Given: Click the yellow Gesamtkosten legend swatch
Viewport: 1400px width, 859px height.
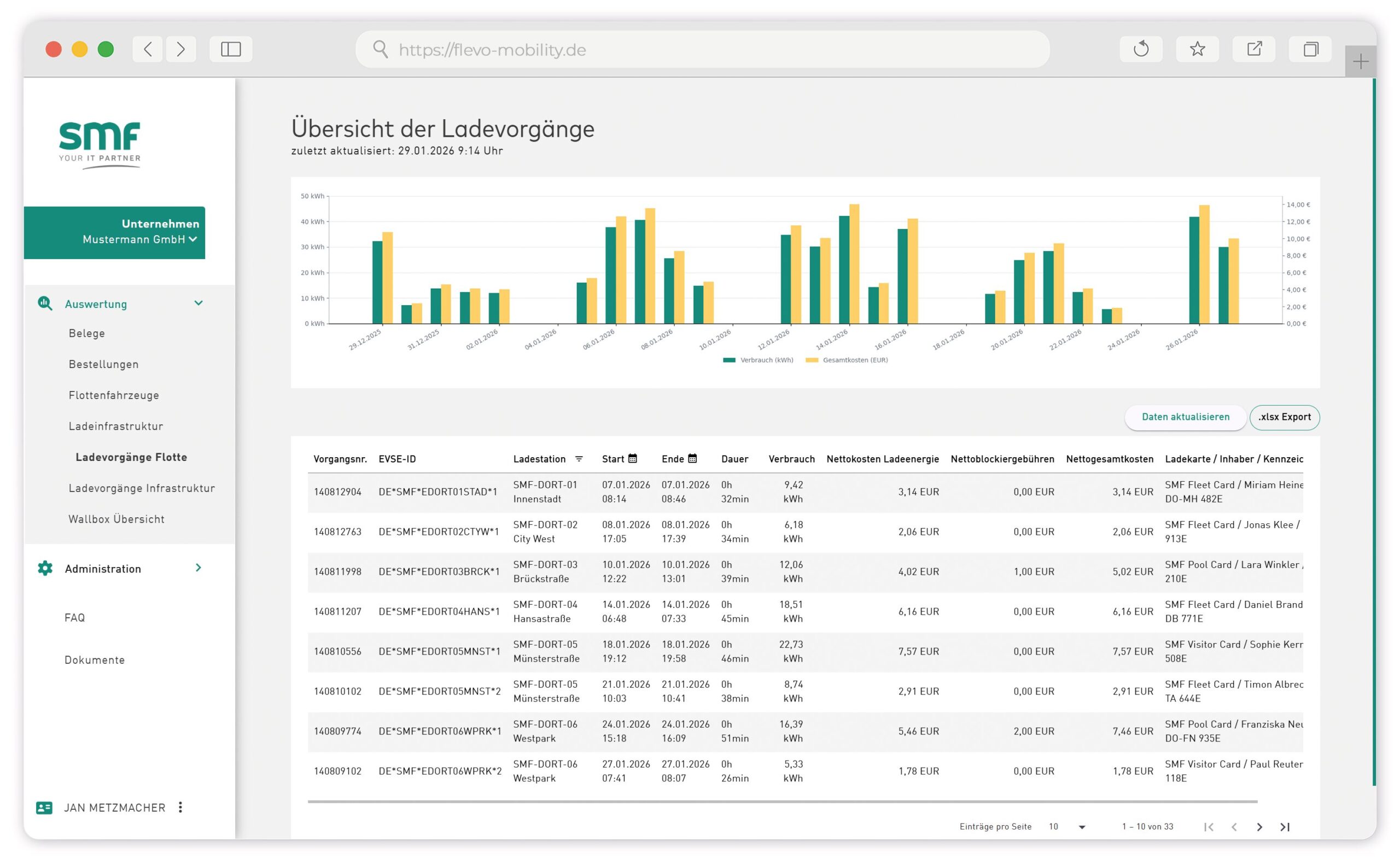Looking at the screenshot, I should coord(814,360).
